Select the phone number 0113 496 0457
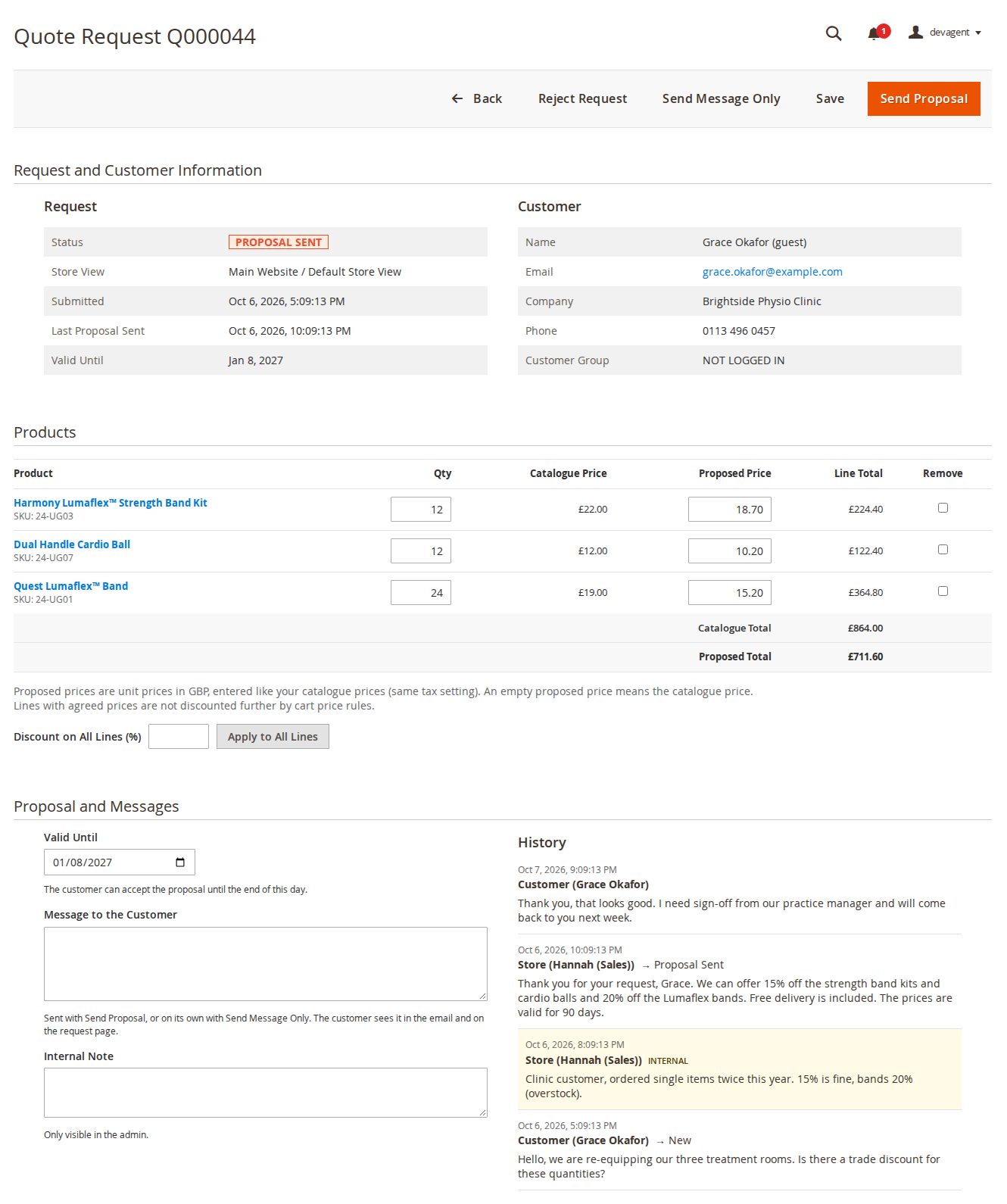Viewport: 1007px width, 1204px height. 739,331
